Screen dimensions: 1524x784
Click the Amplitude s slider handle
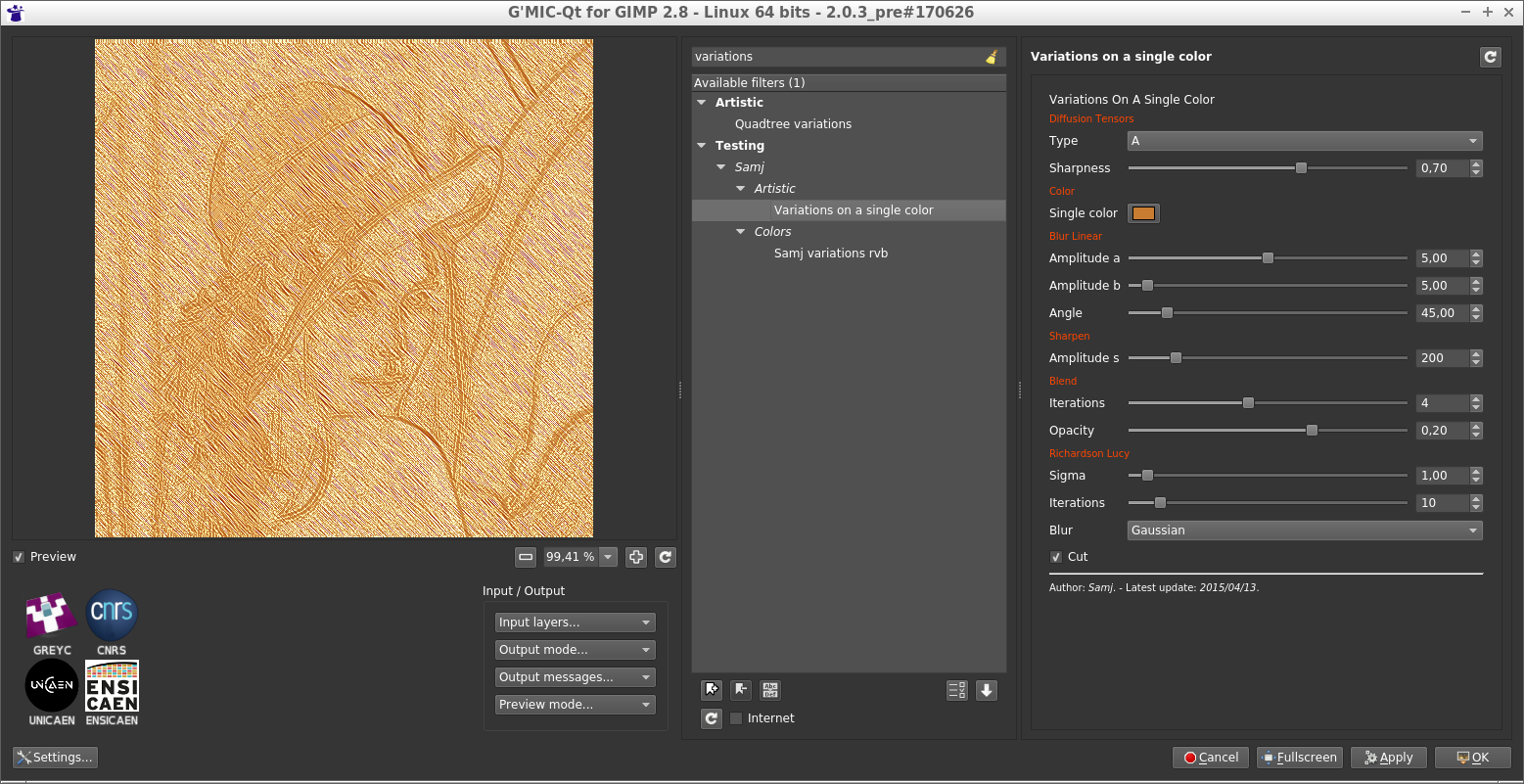pyautogui.click(x=1176, y=358)
